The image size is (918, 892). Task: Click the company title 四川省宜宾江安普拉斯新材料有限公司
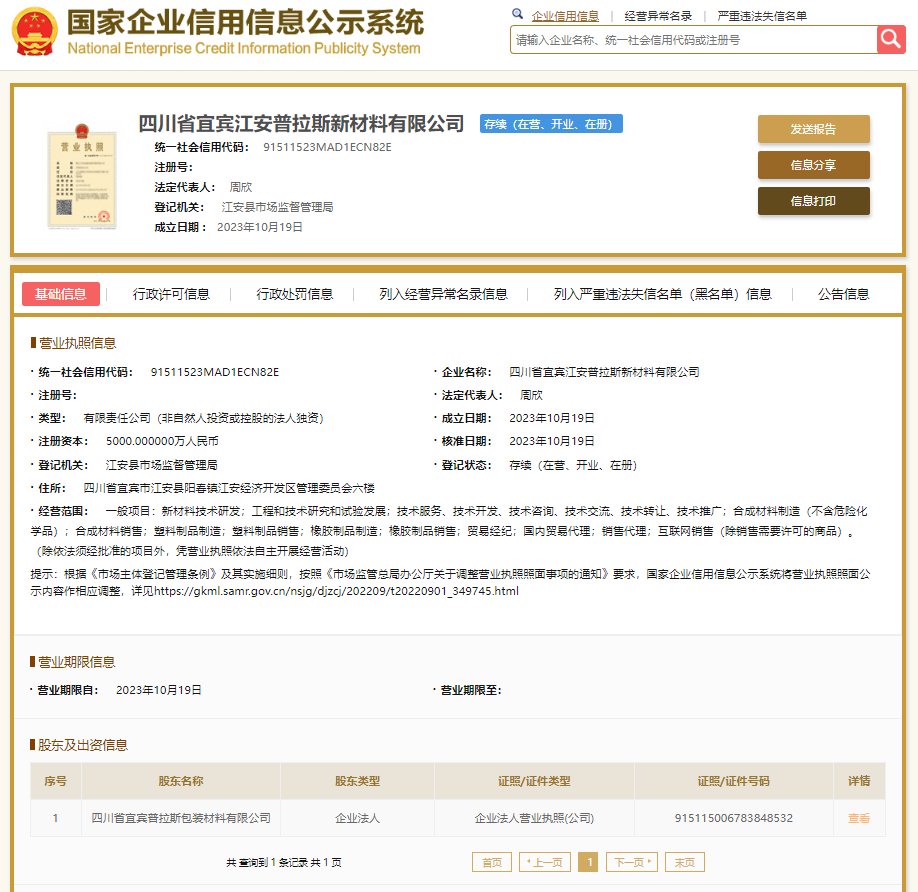coord(301,123)
